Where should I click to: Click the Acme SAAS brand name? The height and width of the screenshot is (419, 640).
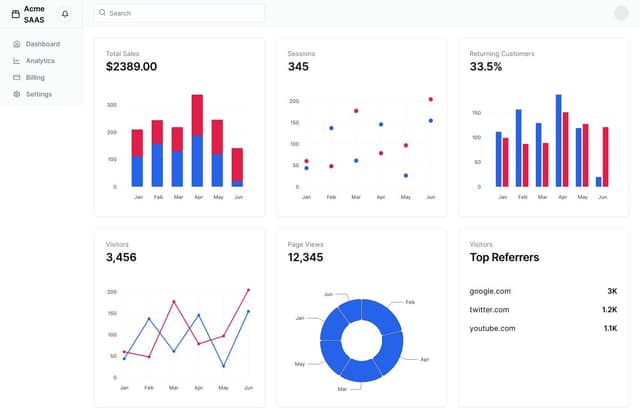coord(34,13)
